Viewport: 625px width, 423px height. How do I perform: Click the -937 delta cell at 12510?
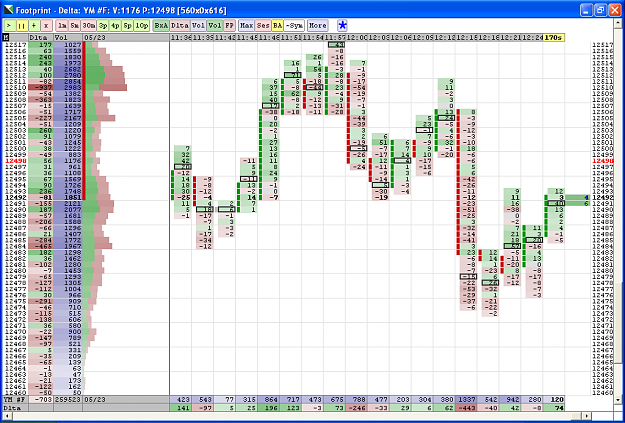pyautogui.click(x=40, y=87)
